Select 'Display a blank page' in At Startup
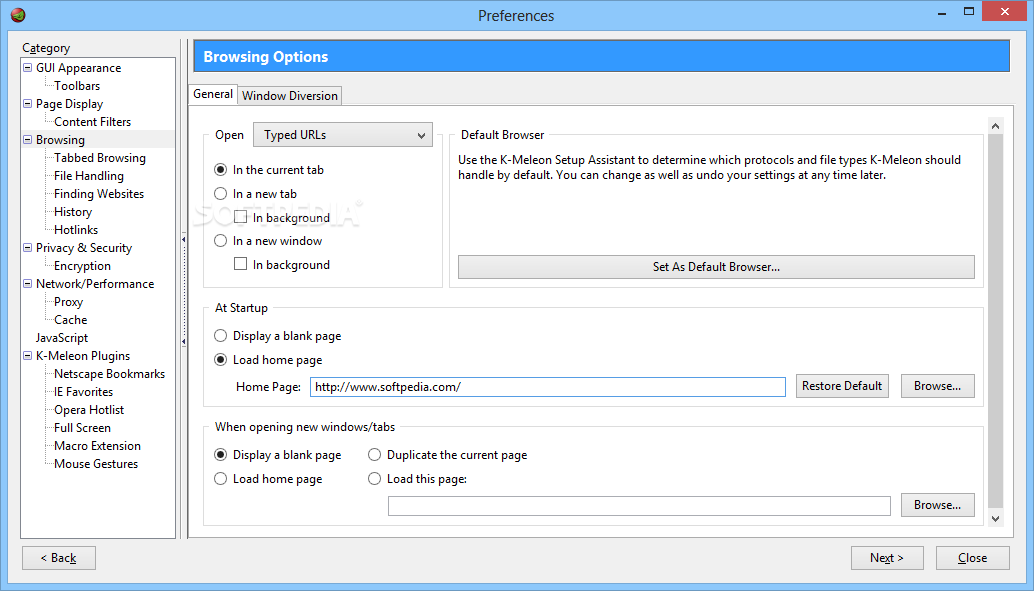Screen dimensions: 1034x591 coord(220,336)
